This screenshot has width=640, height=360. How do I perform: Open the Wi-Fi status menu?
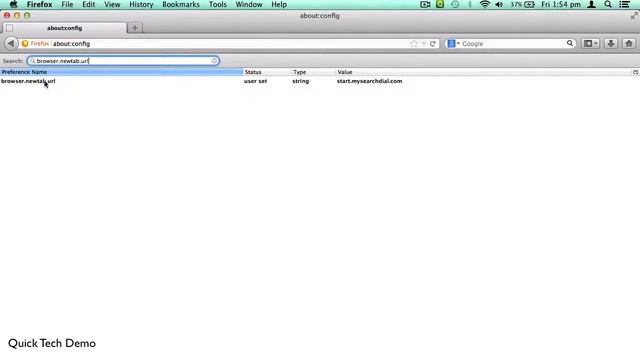484,4
